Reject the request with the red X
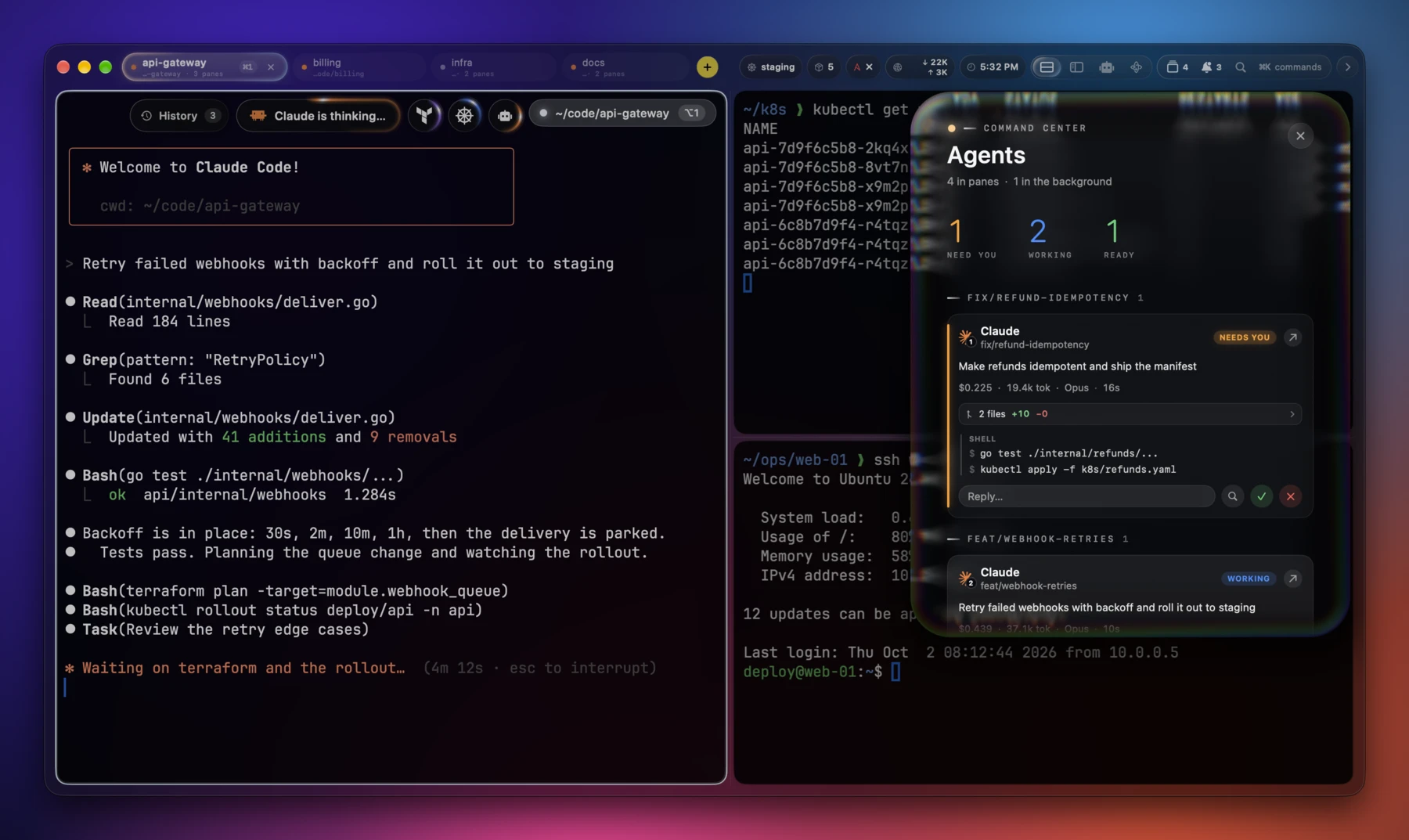Viewport: 1409px width, 840px height. click(x=1290, y=496)
